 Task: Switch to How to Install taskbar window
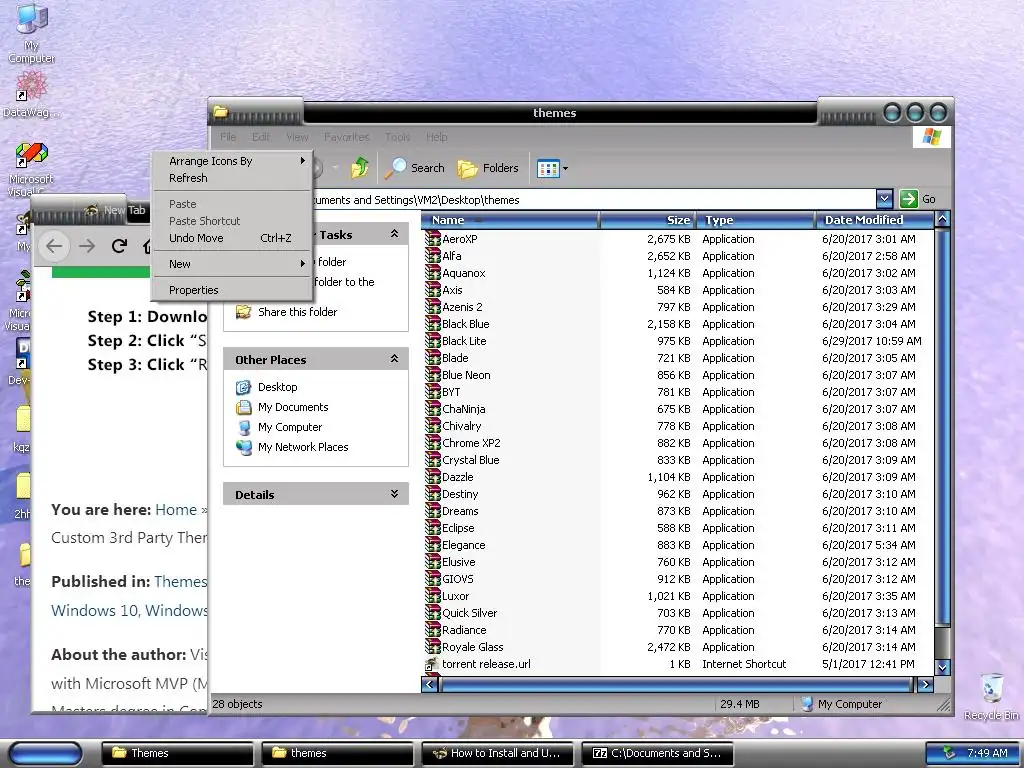tap(498, 753)
